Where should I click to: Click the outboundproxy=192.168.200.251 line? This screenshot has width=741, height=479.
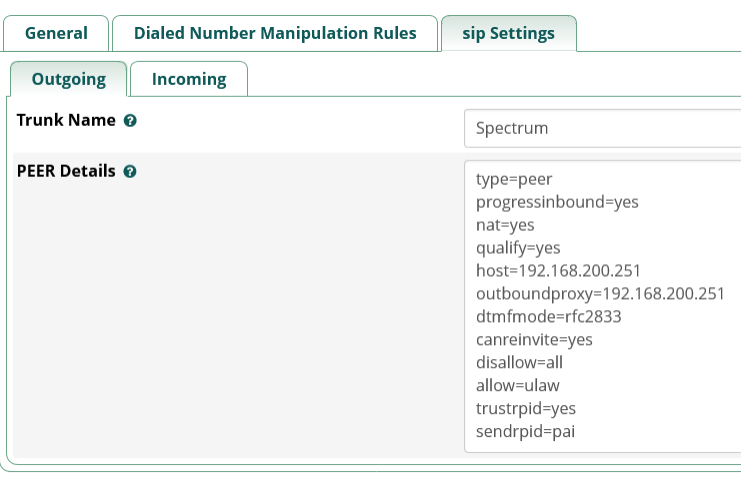point(600,294)
